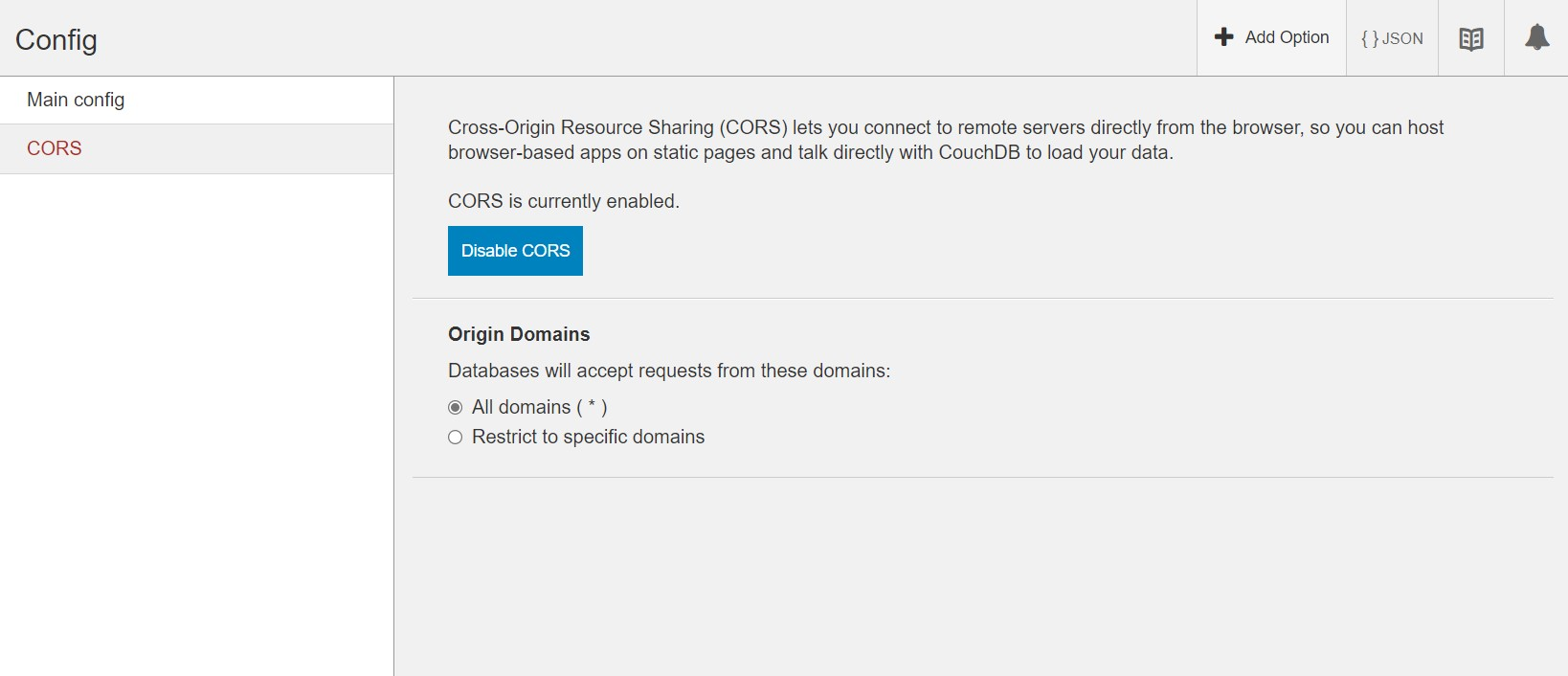Image resolution: width=1568 pixels, height=676 pixels.
Task: Click the 'Restrict to specific domains' label
Action: point(588,438)
